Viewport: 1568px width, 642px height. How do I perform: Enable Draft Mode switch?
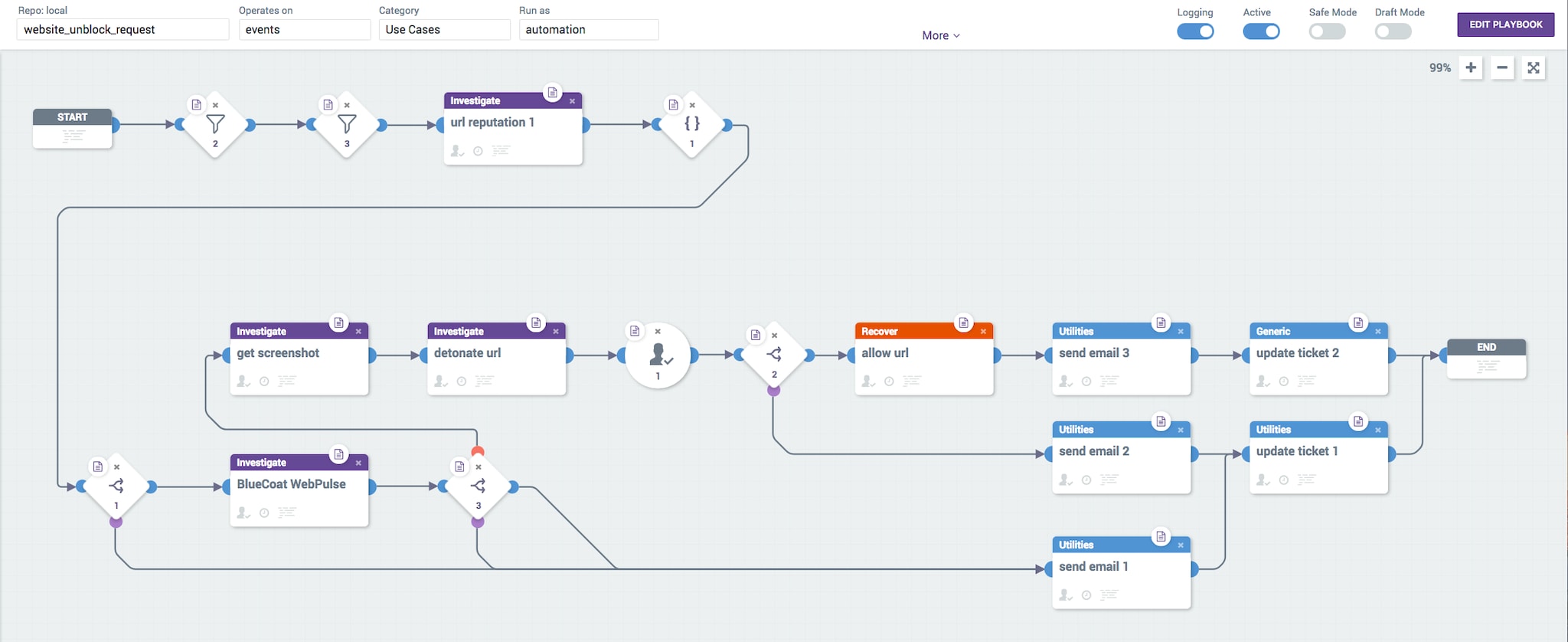click(x=1393, y=31)
